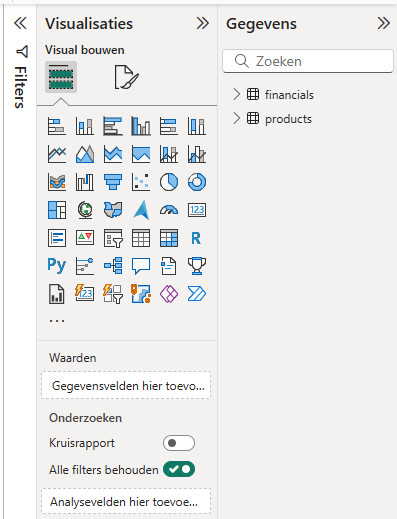Choose the scatter chart visual

(141, 182)
